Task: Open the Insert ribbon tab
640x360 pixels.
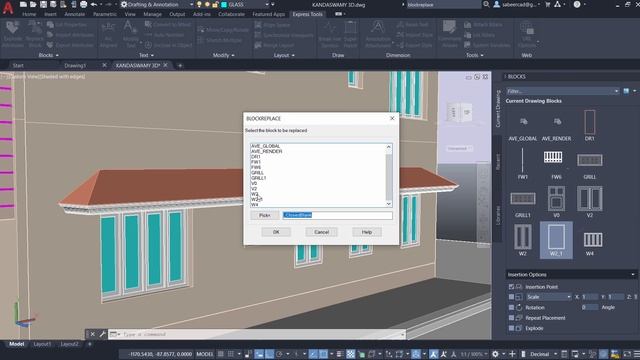Action: coord(50,14)
